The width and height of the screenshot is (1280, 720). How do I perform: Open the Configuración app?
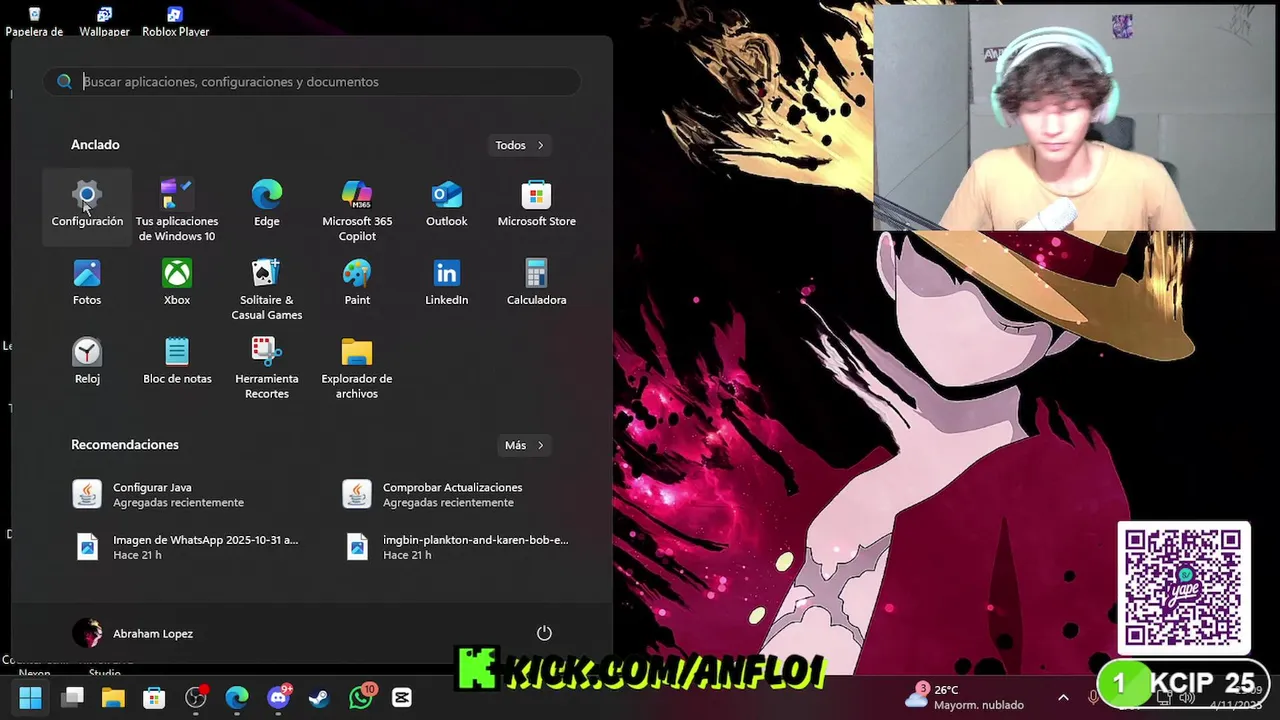[x=87, y=205]
